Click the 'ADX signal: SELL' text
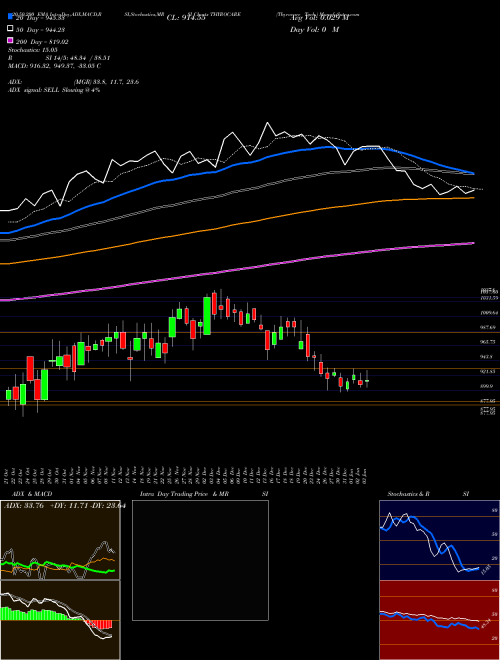Viewport: 500px width, 660px height. click(x=54, y=90)
